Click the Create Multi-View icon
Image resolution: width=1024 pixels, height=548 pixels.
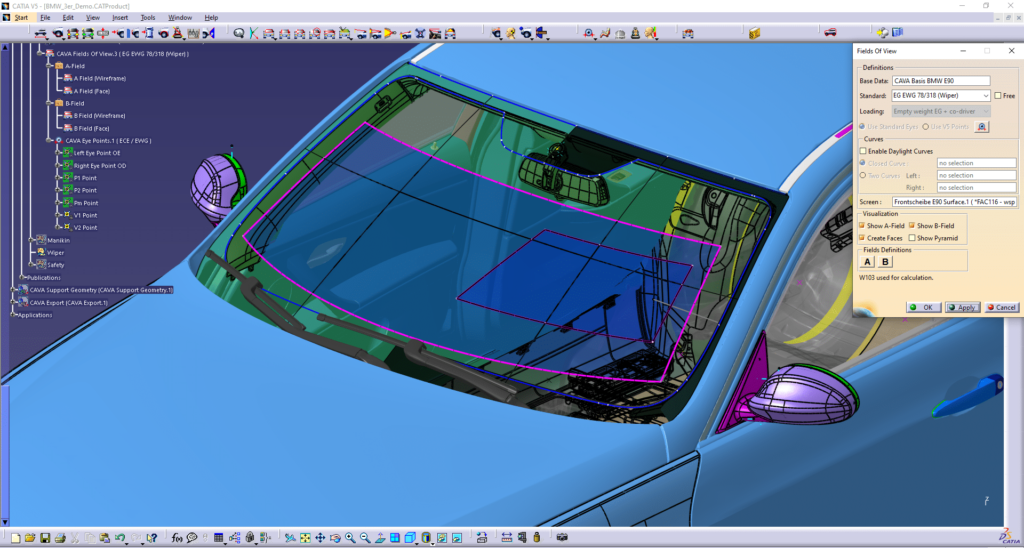[x=394, y=538]
